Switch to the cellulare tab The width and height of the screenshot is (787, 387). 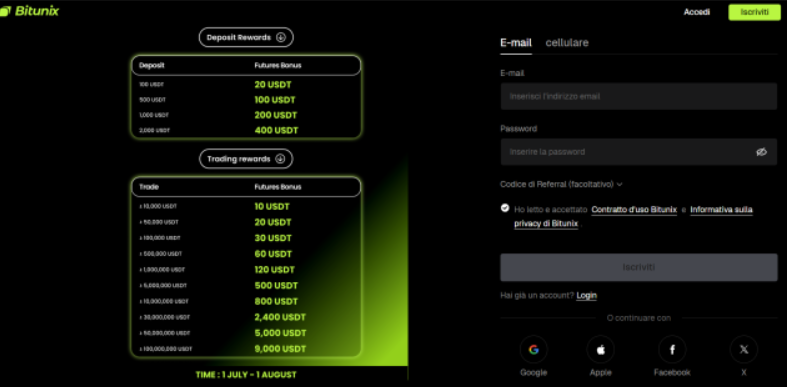coord(567,43)
